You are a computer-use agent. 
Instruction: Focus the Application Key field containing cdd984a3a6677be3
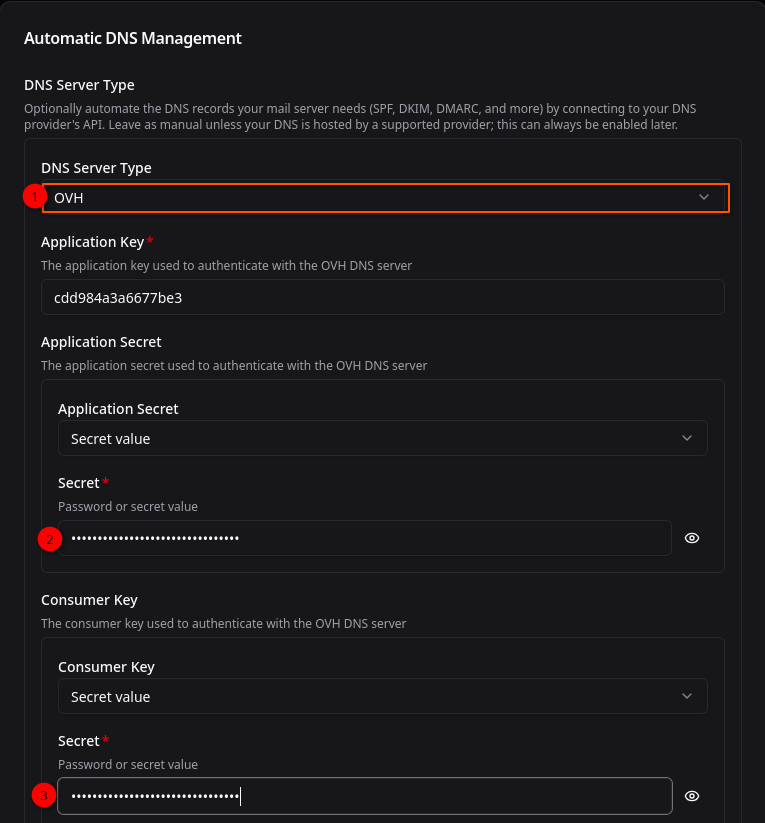point(382,297)
